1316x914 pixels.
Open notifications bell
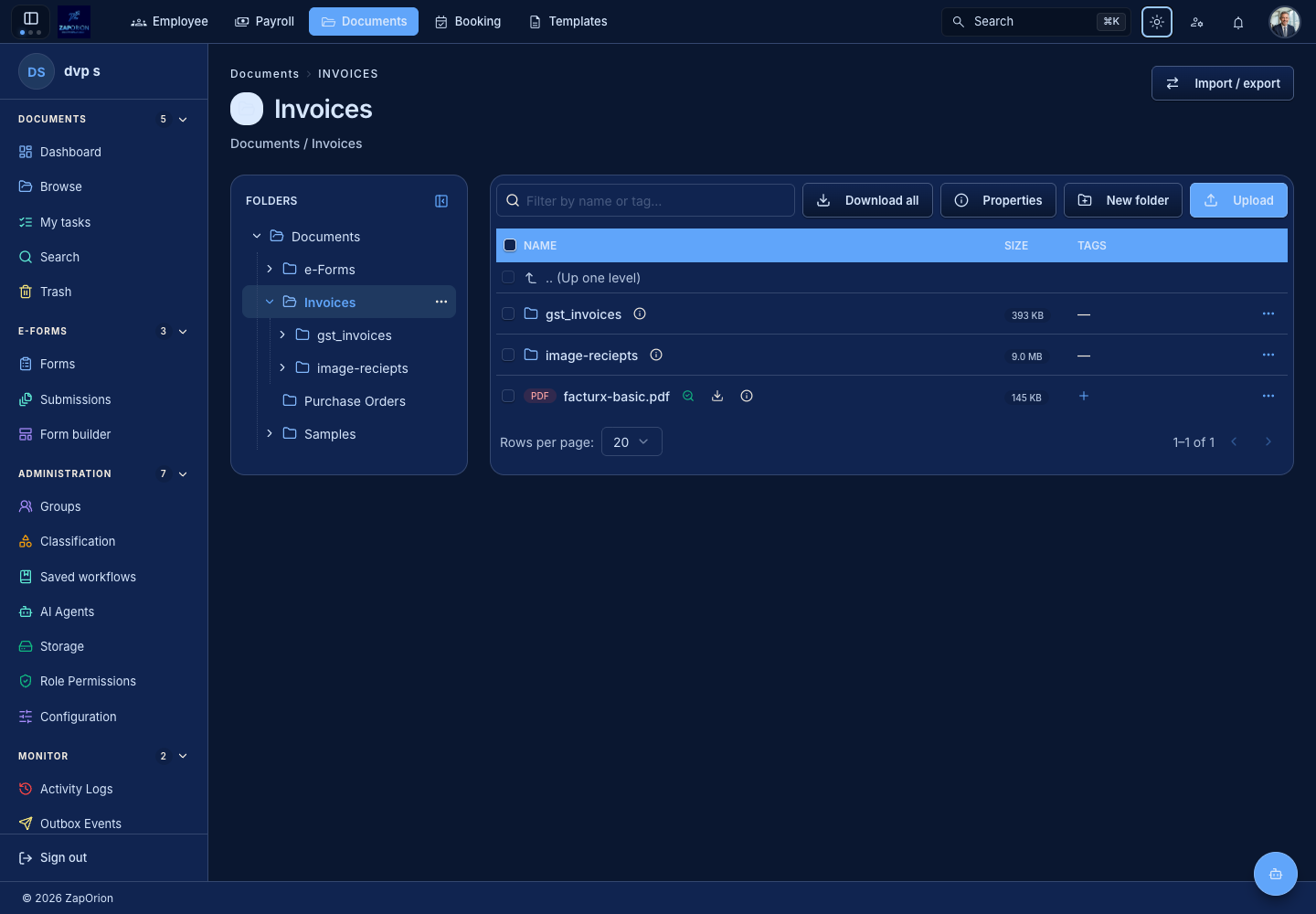1238,22
